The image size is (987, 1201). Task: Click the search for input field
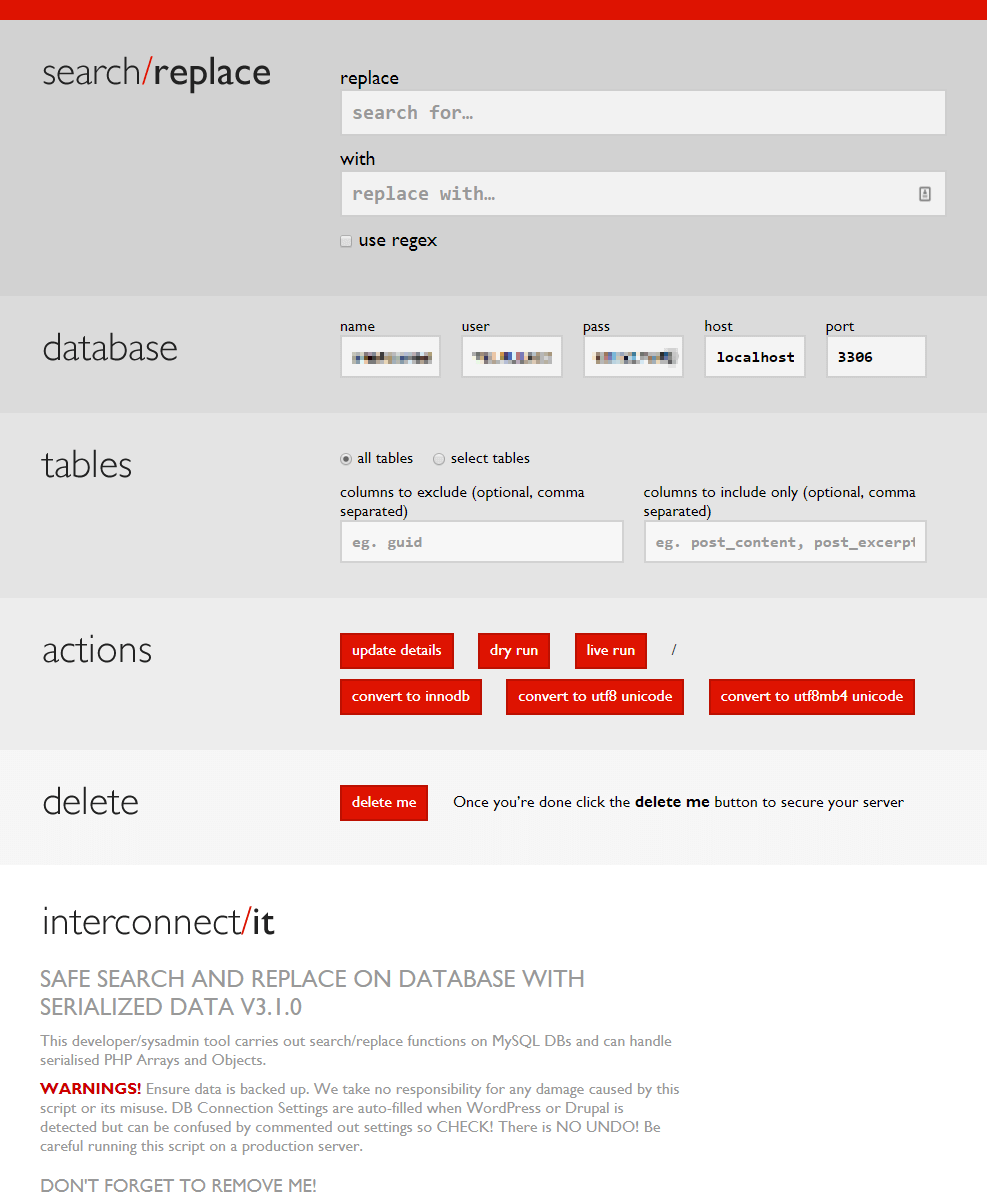click(x=642, y=113)
